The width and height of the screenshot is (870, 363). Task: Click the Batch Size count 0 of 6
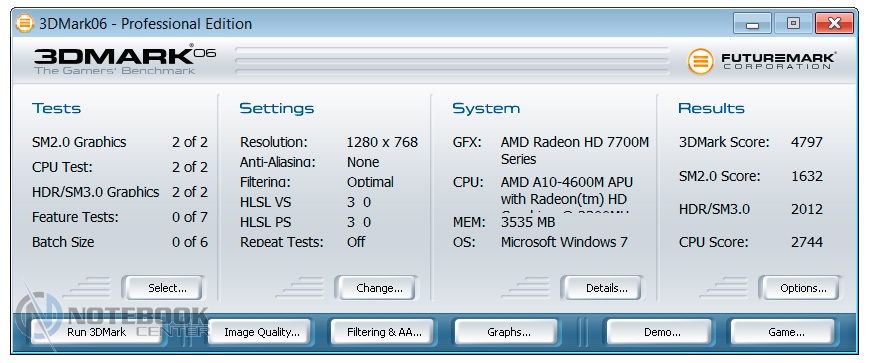coord(190,242)
